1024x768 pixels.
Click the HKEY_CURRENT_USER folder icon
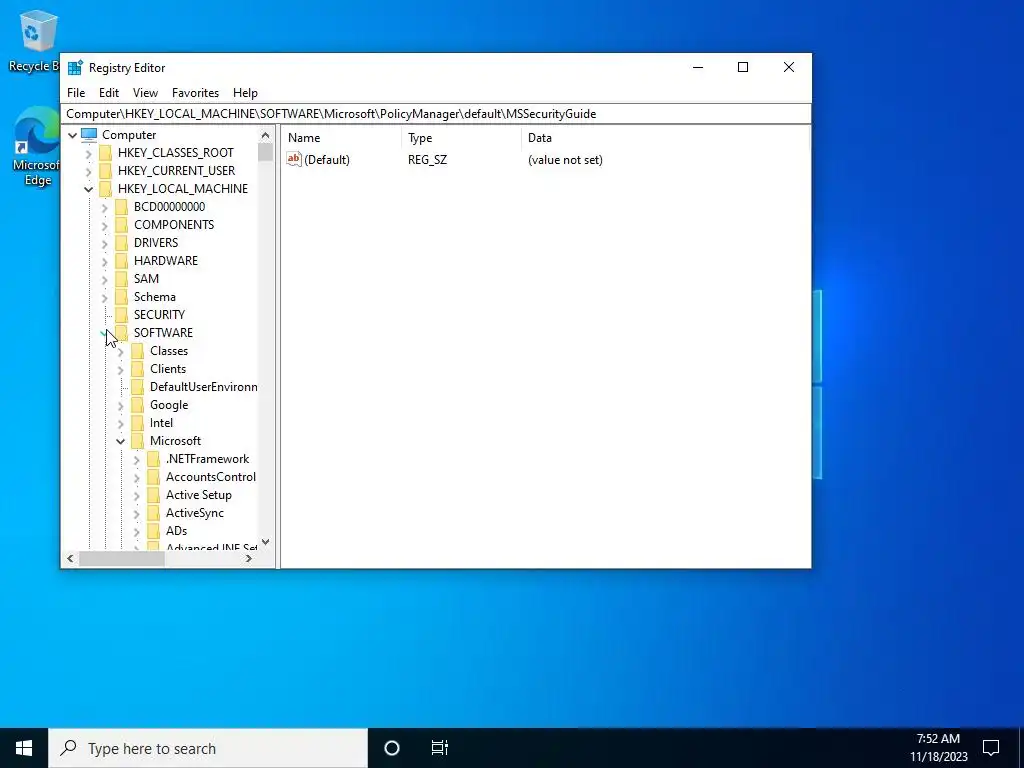[105, 170]
